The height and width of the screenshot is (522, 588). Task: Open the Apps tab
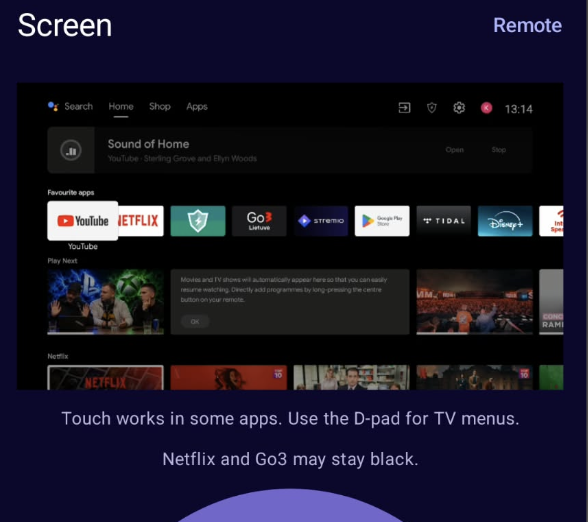tap(197, 106)
